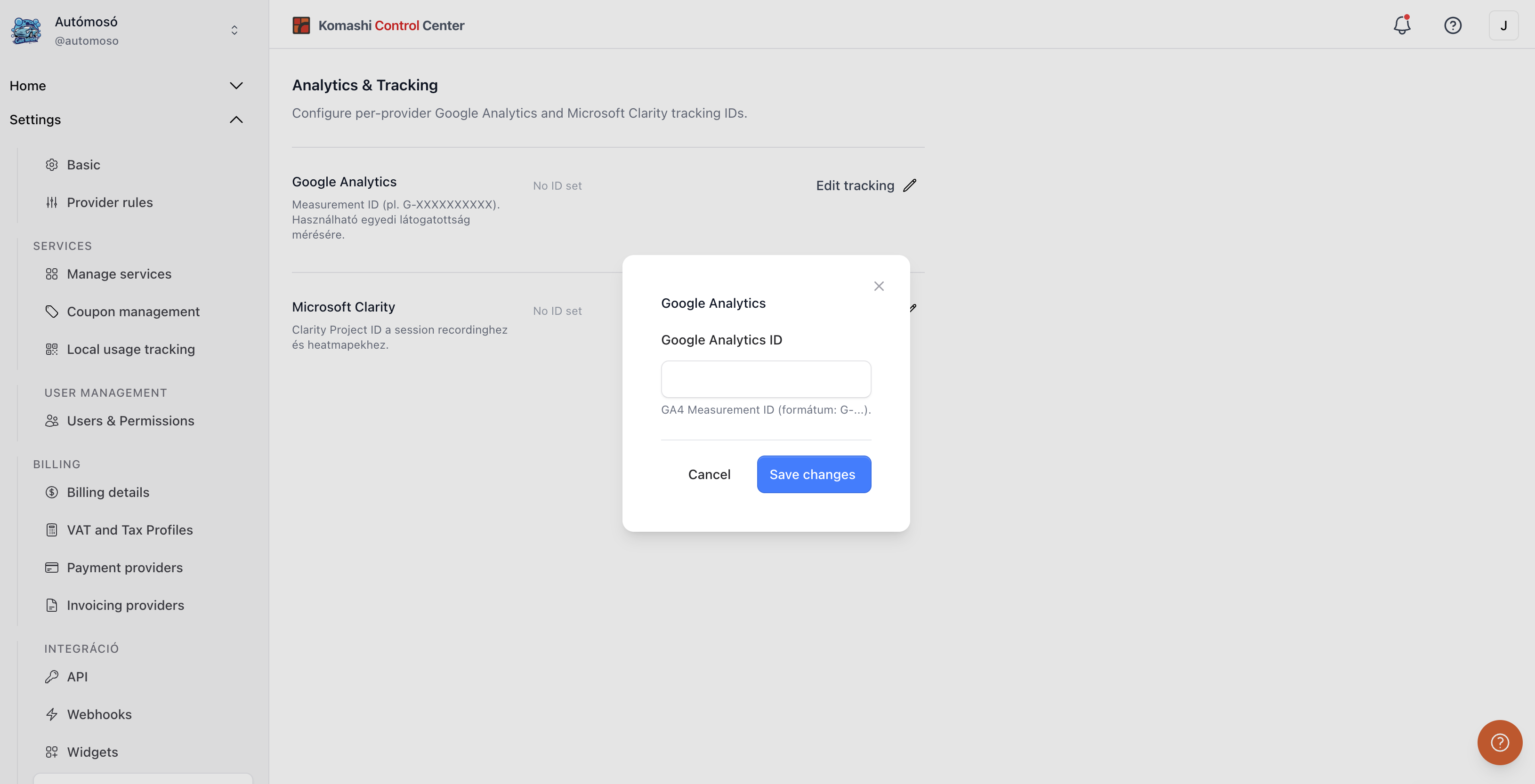Image resolution: width=1535 pixels, height=784 pixels.
Task: Click the Widgets icon
Action: 52,752
